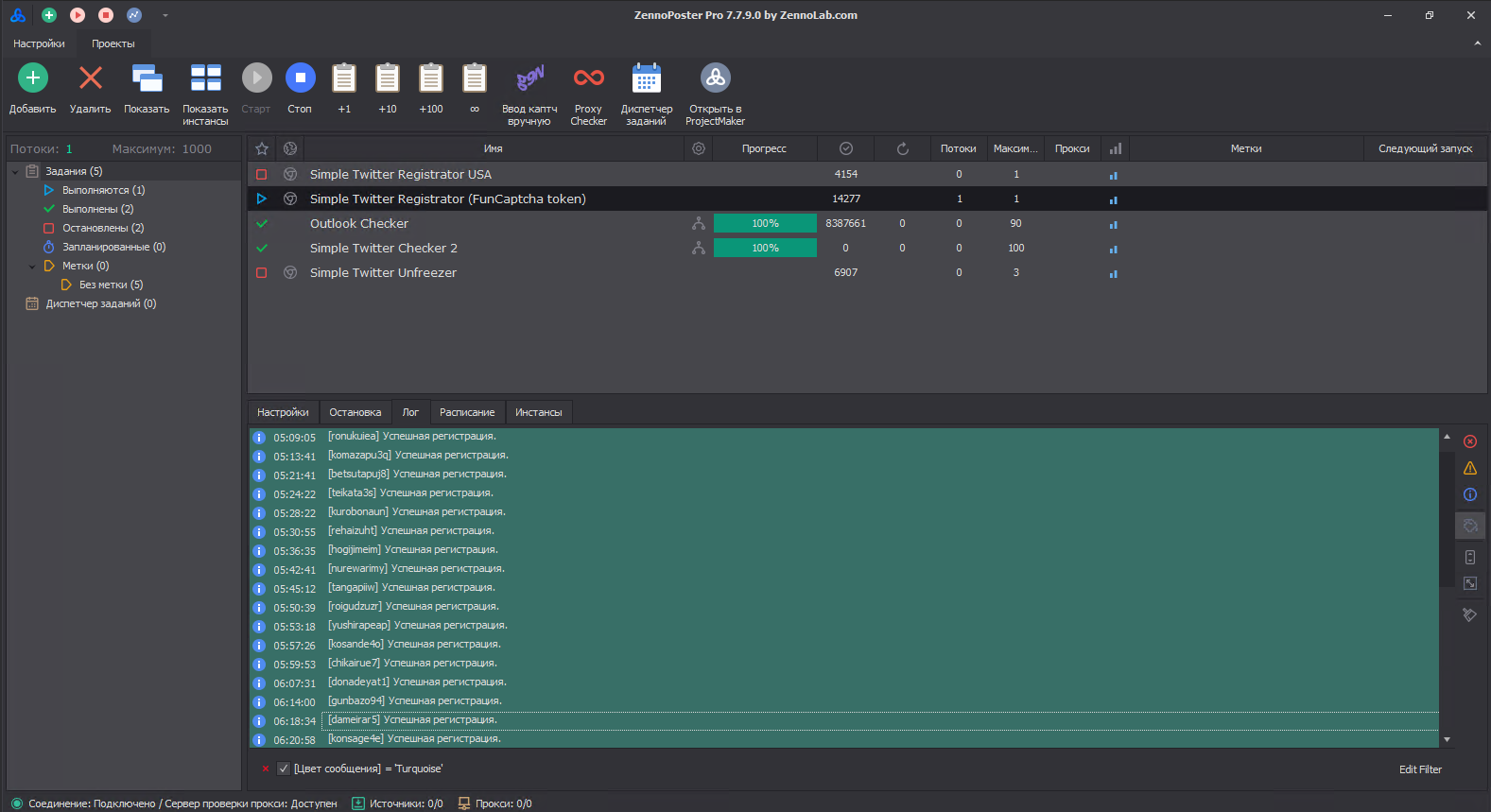
Task: Click Открыть в ProjectMaker icon
Action: pos(716,78)
